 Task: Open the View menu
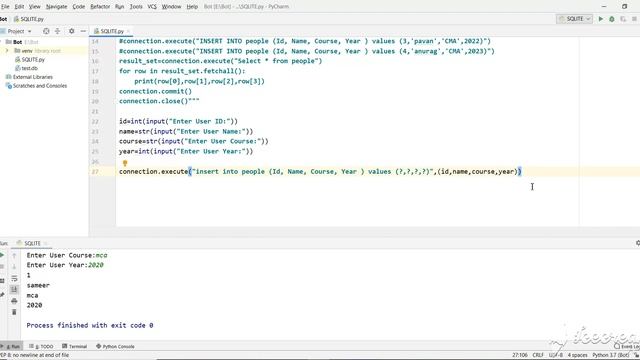35,7
